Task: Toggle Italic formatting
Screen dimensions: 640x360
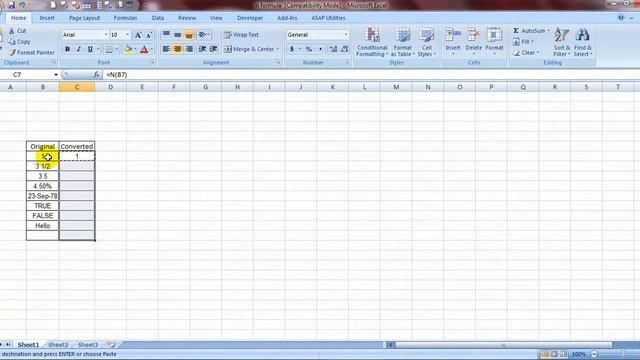Action: pyautogui.click(x=78, y=49)
